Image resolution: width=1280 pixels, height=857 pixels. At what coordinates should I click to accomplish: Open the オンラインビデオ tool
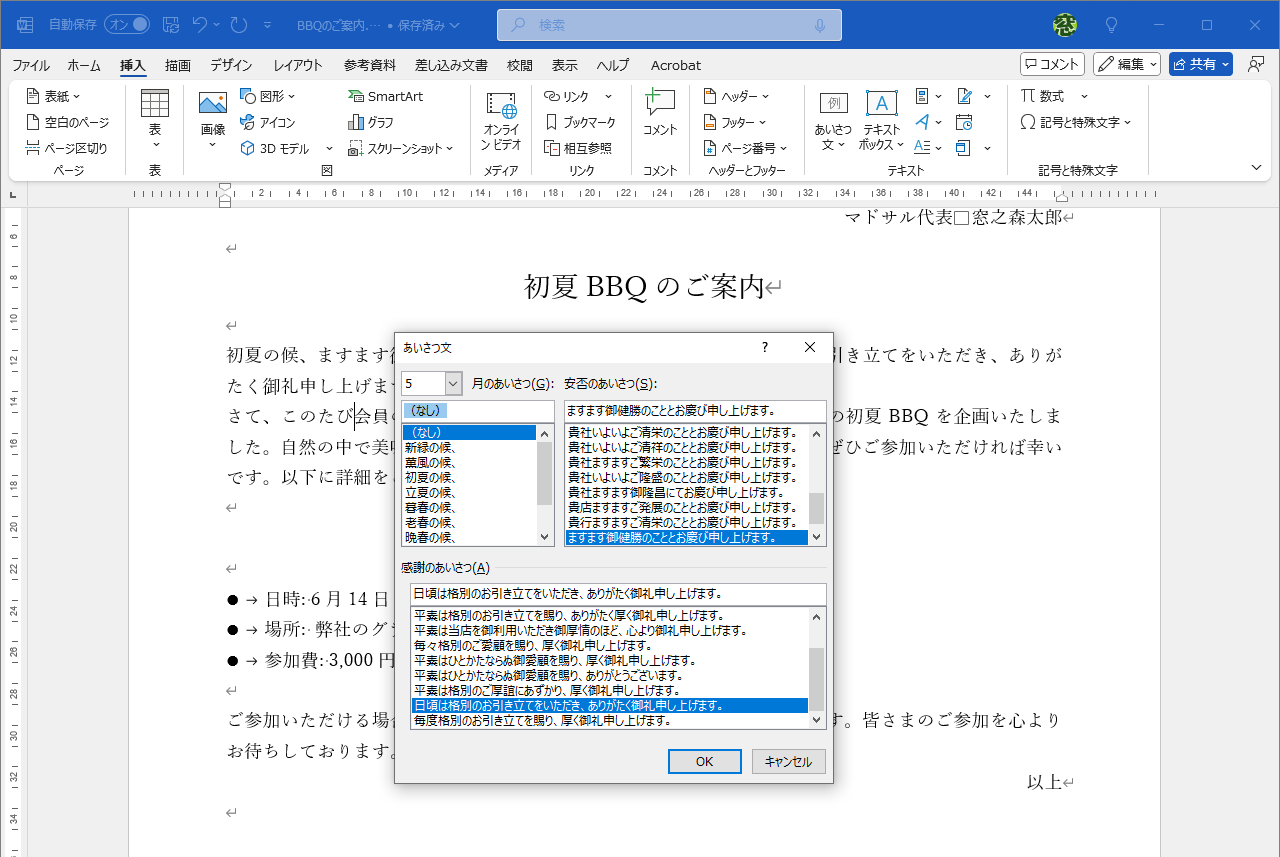click(x=500, y=120)
